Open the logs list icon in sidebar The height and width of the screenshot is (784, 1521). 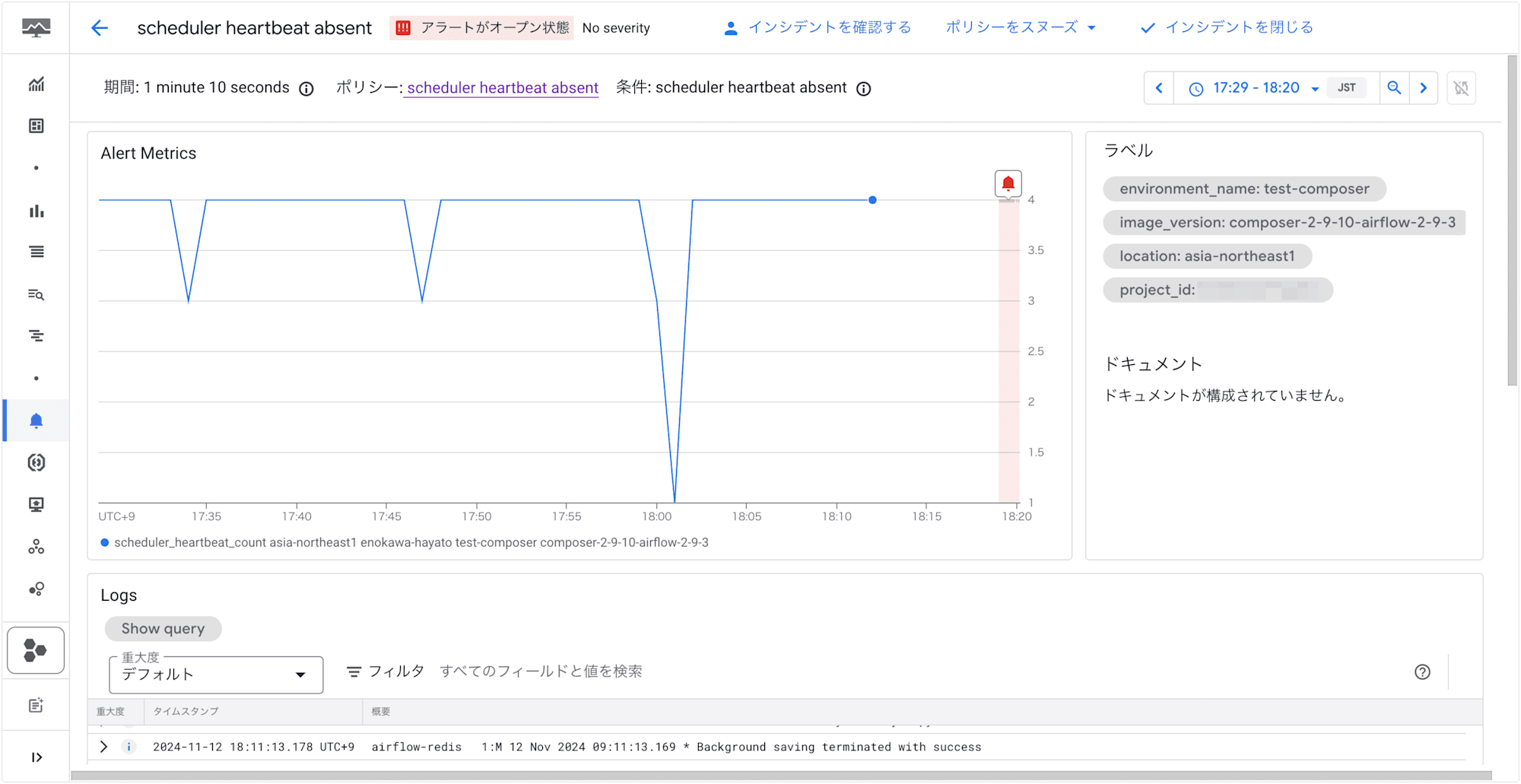(x=36, y=252)
